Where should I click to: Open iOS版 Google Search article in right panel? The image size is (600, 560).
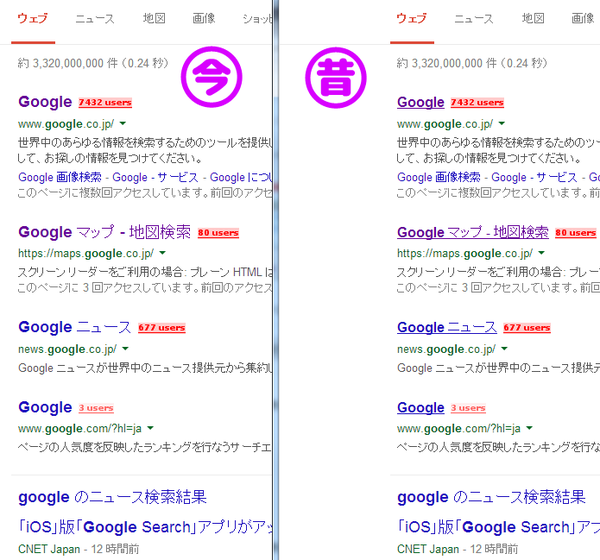499,527
